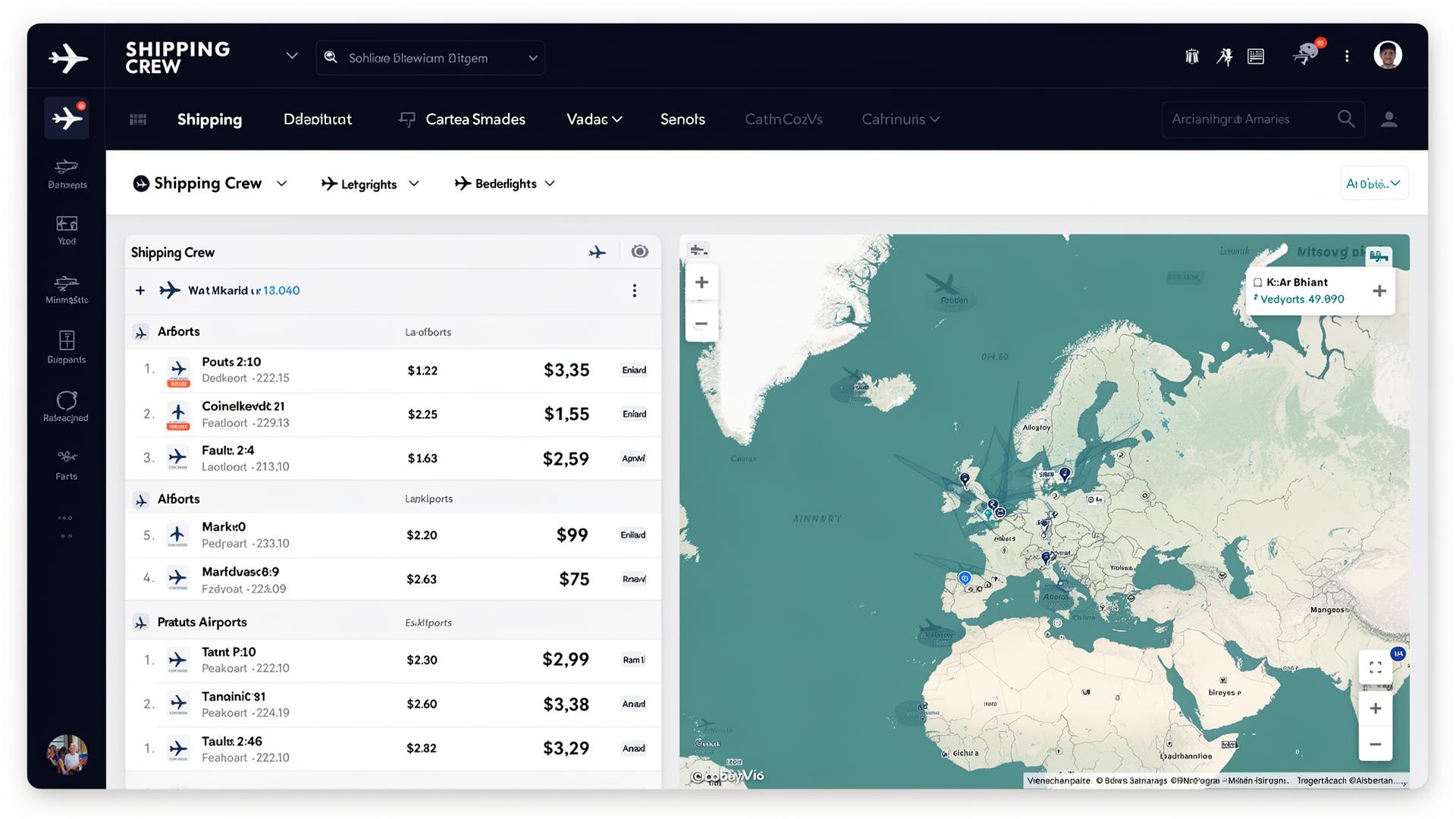Click the sidebar user photo thumbnail at bottom
The height and width of the screenshot is (819, 1456).
tap(67, 754)
